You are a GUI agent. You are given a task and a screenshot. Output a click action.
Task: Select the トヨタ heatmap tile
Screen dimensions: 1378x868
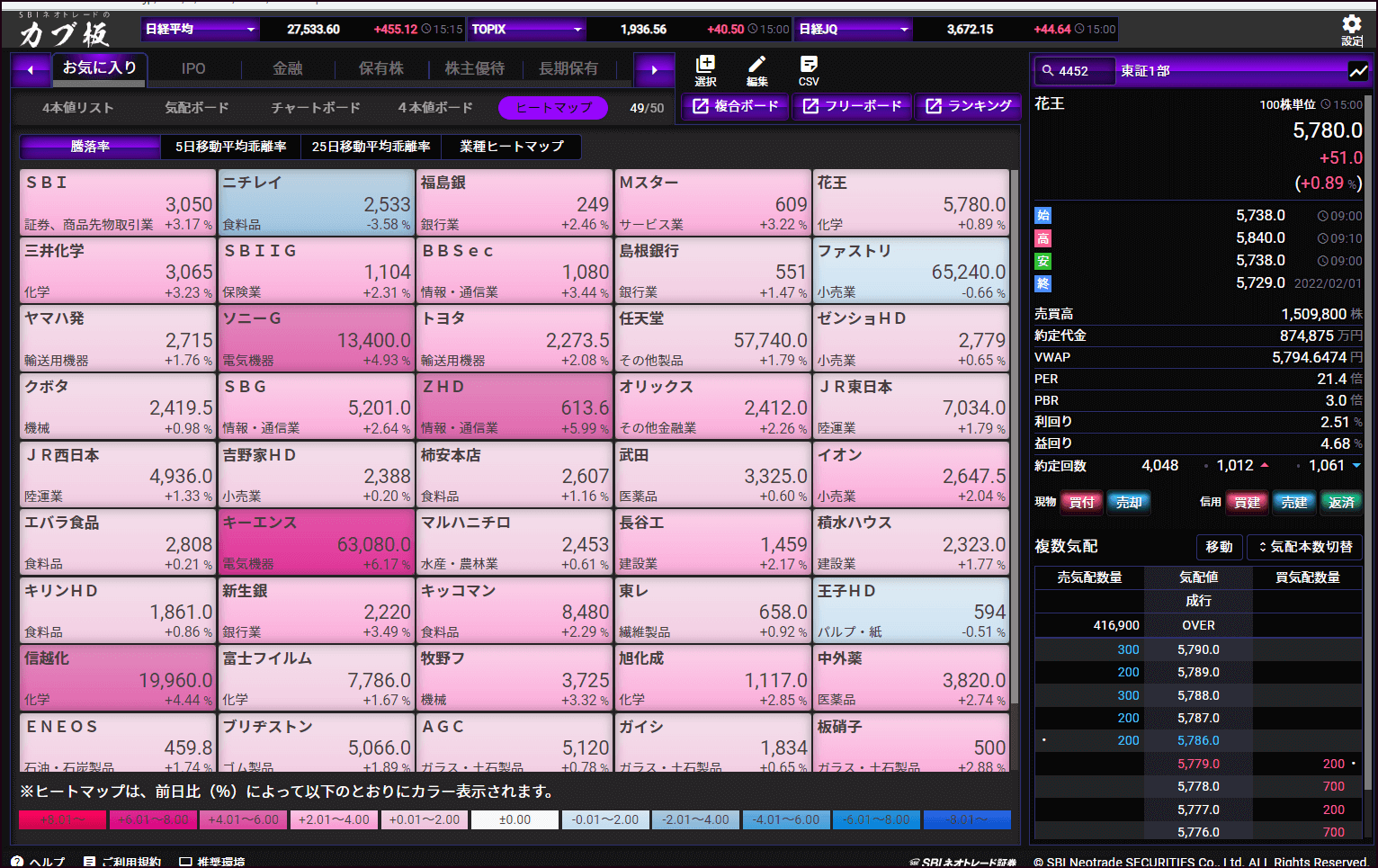pyautogui.click(x=515, y=338)
